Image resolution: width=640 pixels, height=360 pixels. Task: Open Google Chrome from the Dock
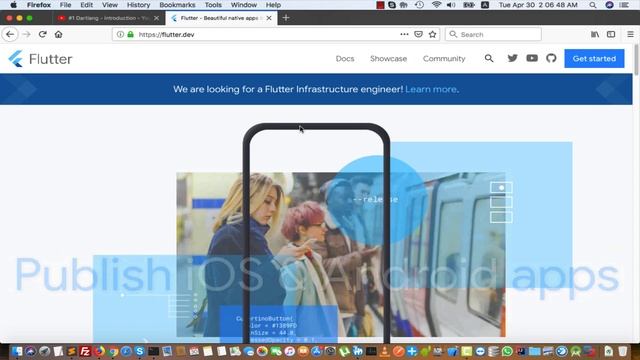(x=113, y=351)
